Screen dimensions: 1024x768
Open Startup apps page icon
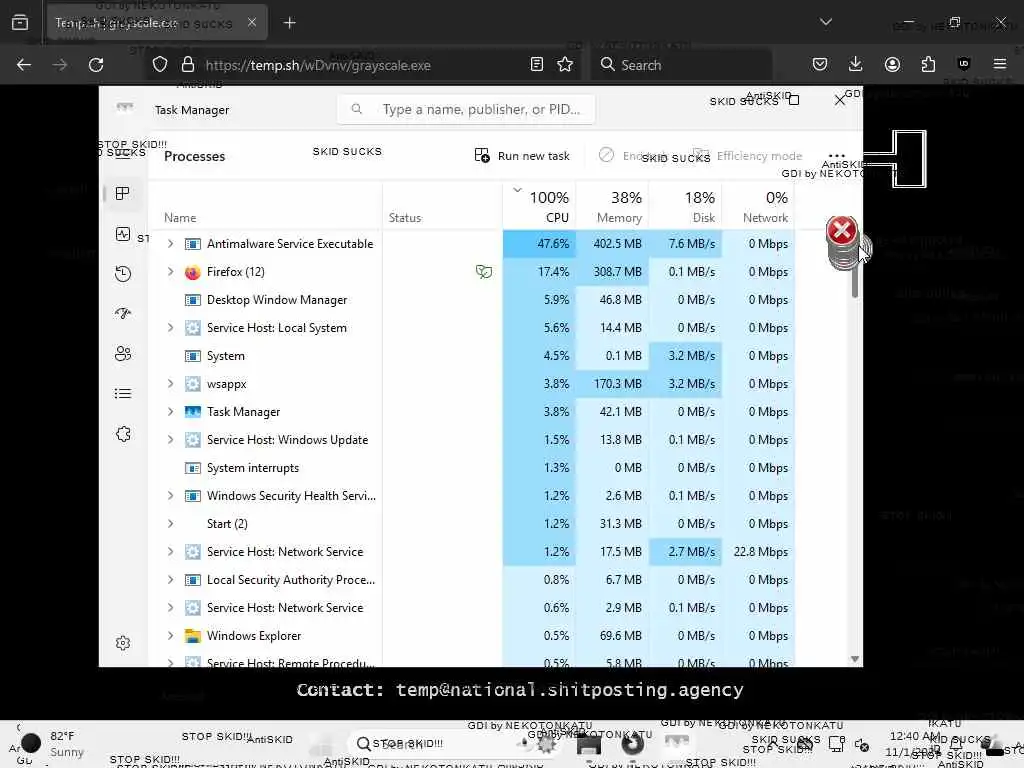pos(122,313)
